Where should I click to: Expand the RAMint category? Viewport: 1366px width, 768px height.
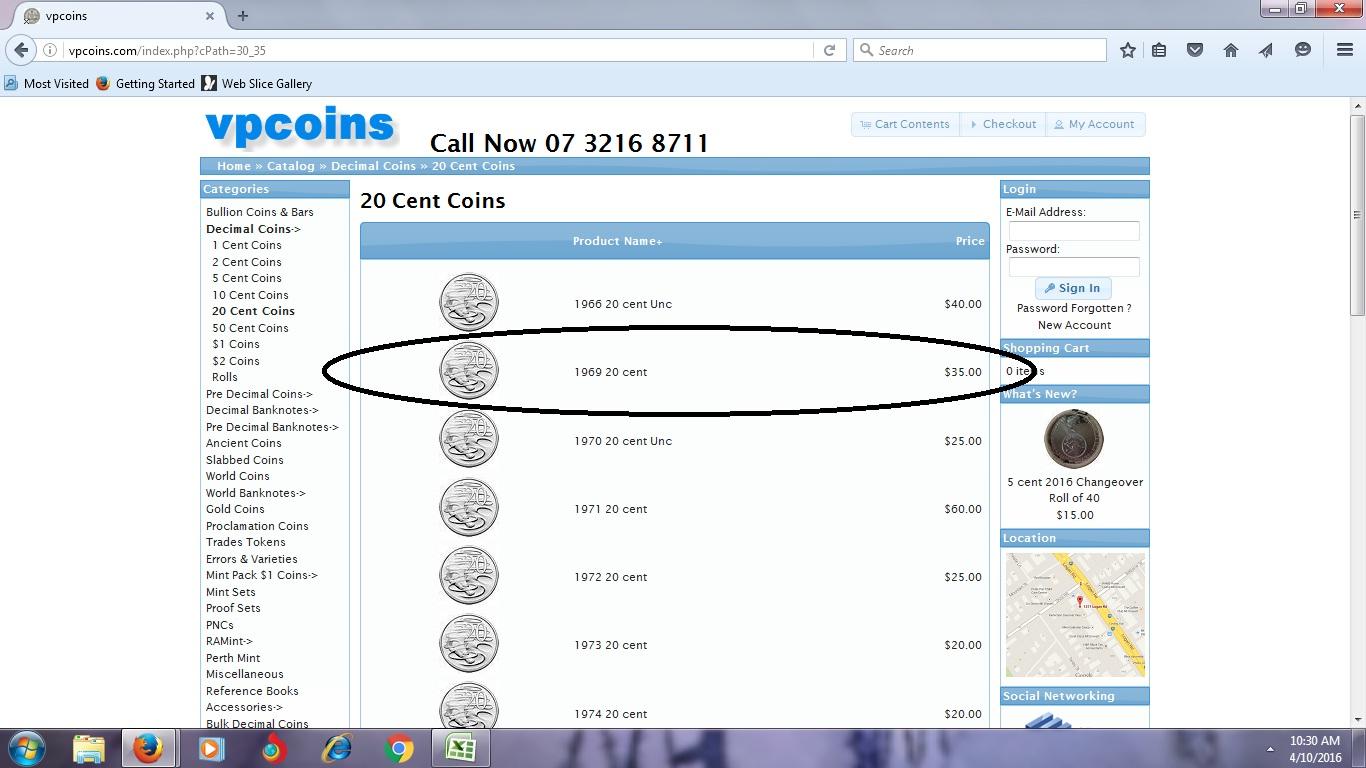coord(229,641)
